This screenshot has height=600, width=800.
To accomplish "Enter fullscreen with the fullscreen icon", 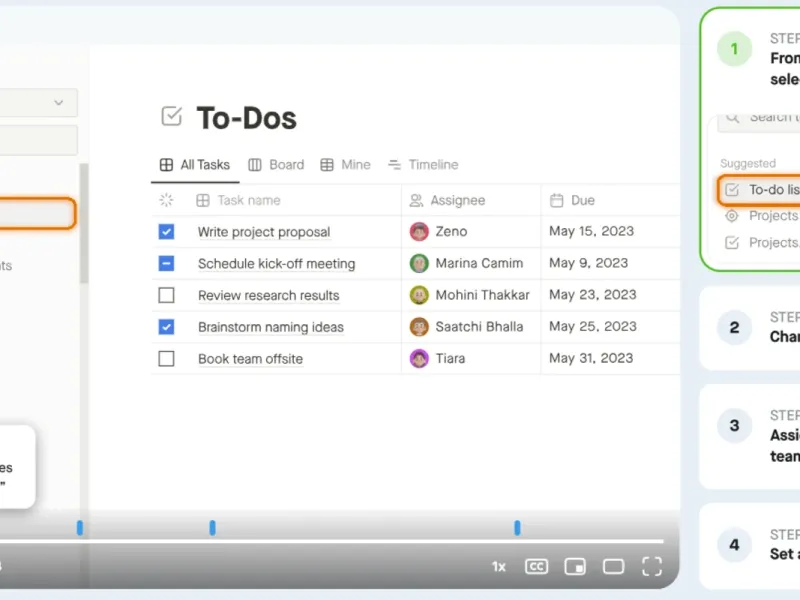I will click(652, 566).
